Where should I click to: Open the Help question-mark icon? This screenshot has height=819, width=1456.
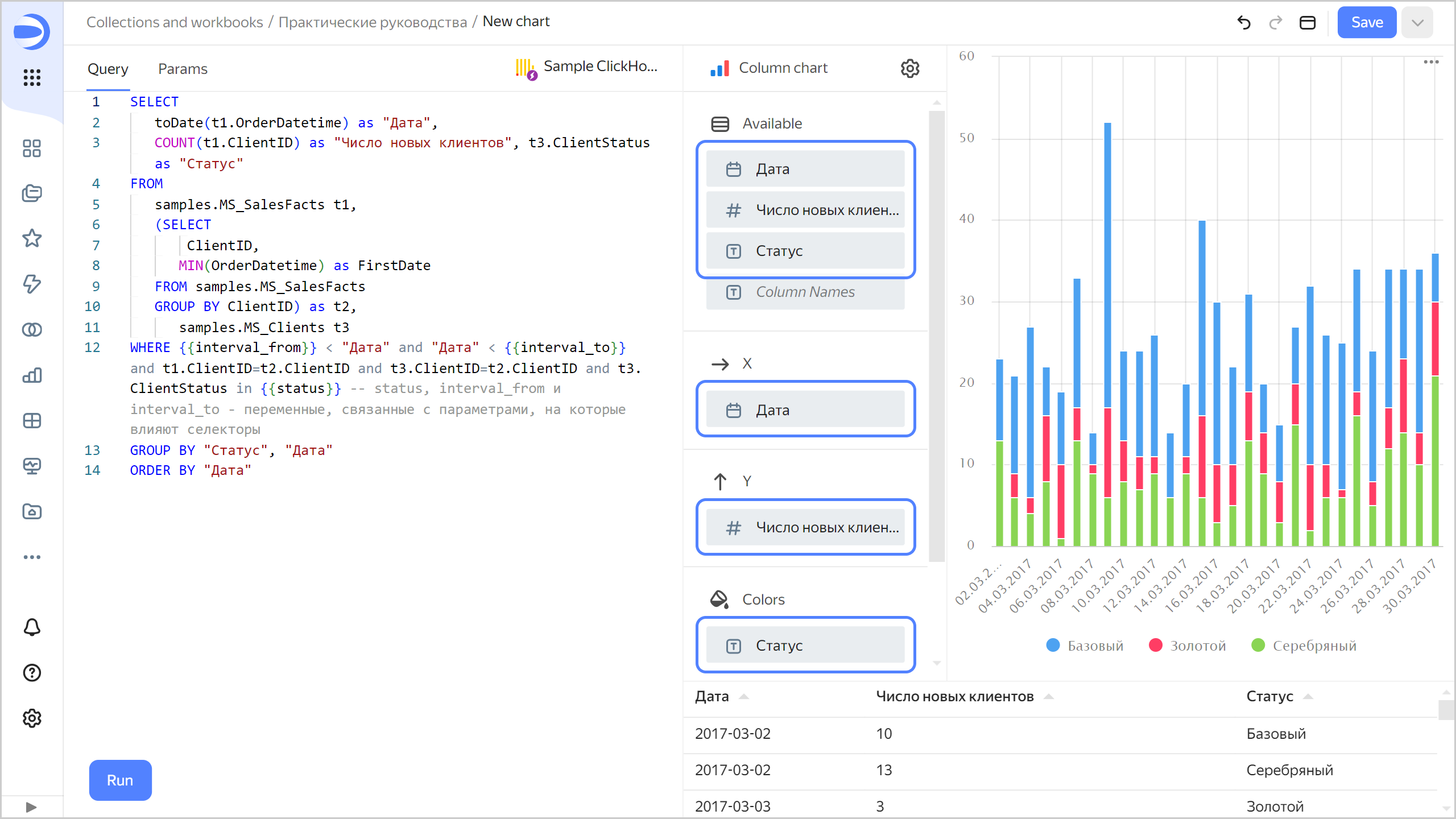click(32, 673)
